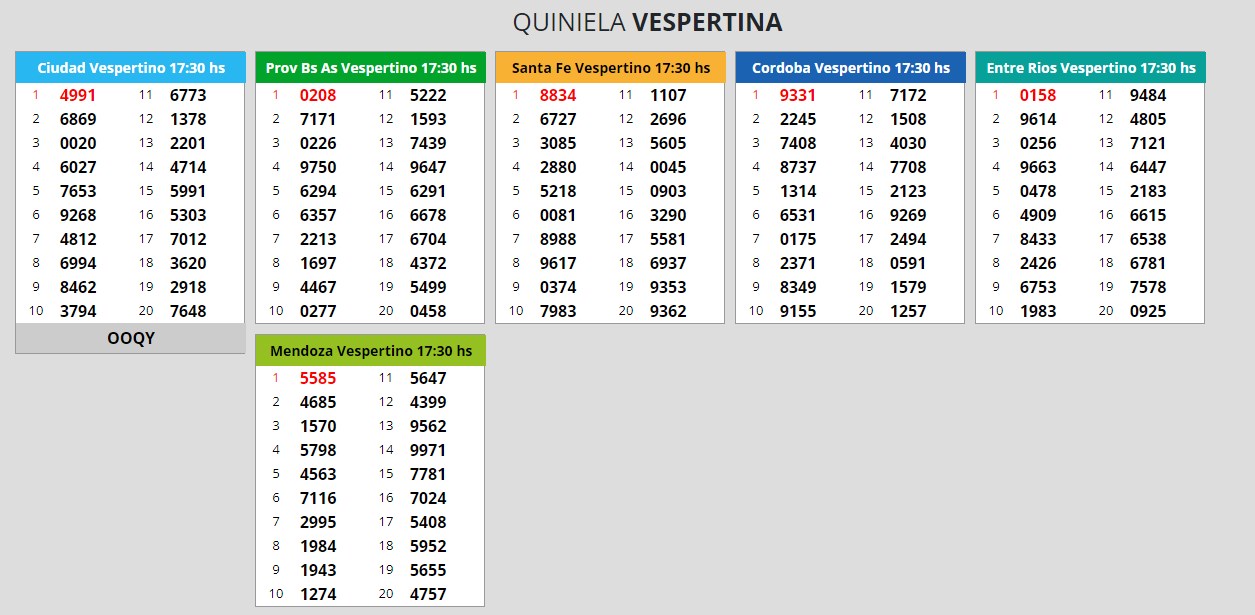
Task: Select the Prov Bs As Vespertino header
Action: coord(370,68)
